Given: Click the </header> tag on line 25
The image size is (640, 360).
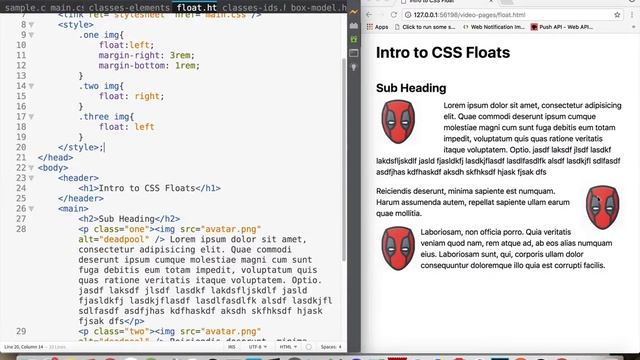Looking at the screenshot, I should [x=81, y=198].
